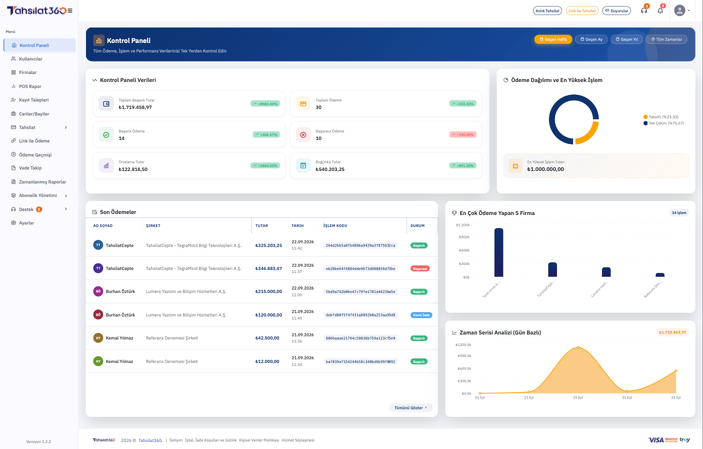The height and width of the screenshot is (449, 703).
Task: Click the Ayarlar gear icon
Action: click(x=13, y=223)
